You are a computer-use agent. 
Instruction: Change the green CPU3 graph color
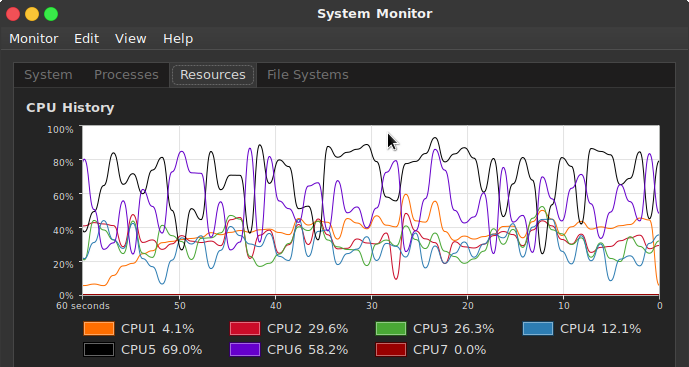391,328
